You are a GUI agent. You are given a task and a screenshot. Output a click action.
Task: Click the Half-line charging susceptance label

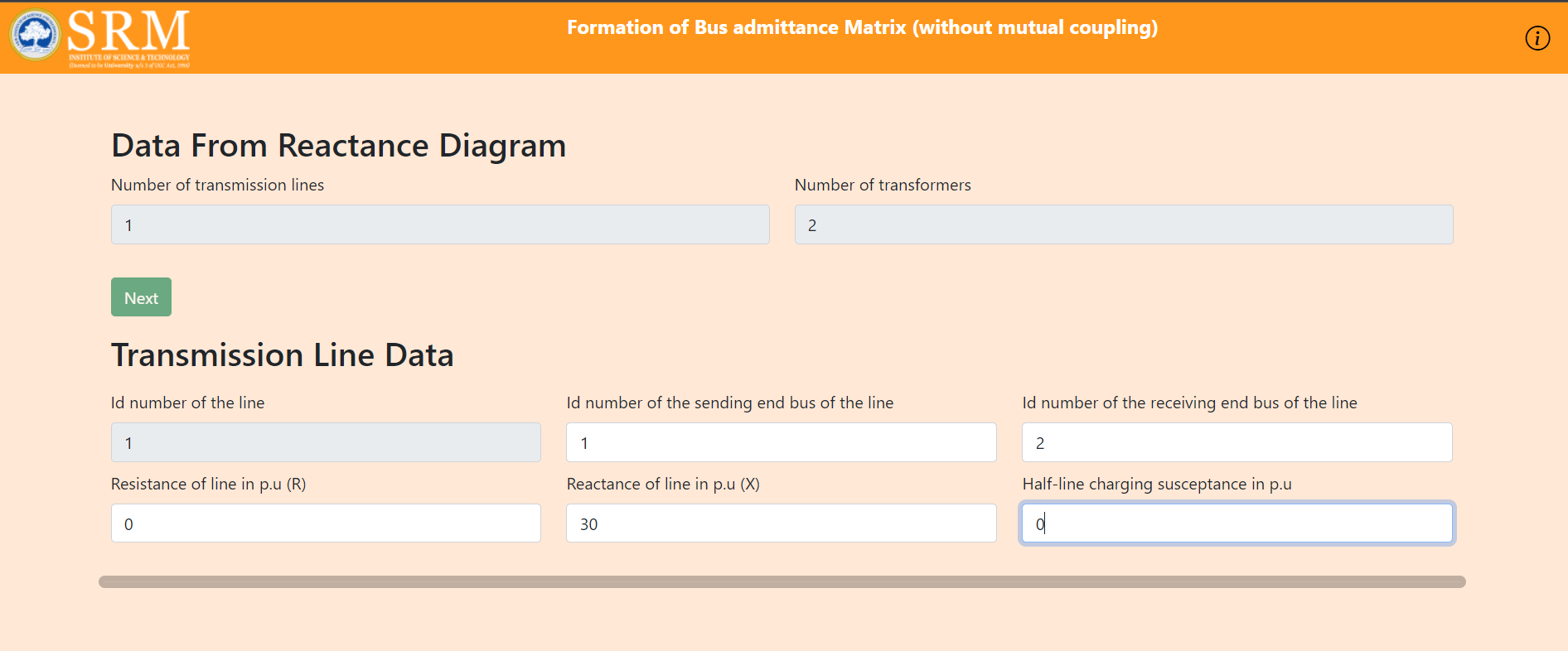click(1157, 484)
